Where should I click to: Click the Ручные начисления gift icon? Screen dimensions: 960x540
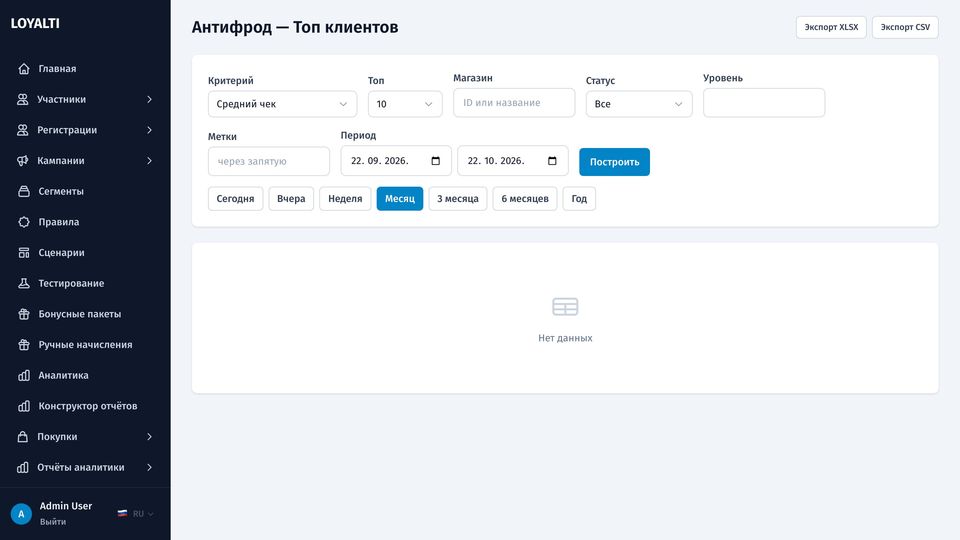point(24,345)
